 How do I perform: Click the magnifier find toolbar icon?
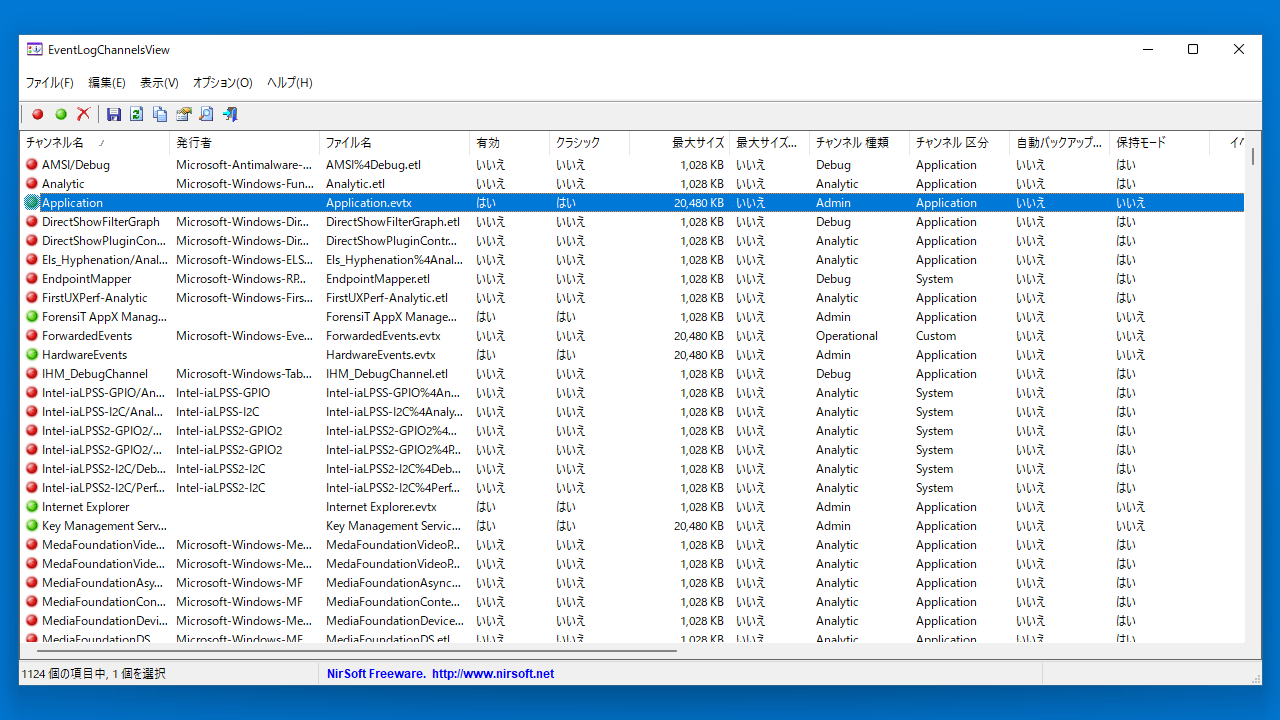coord(206,114)
